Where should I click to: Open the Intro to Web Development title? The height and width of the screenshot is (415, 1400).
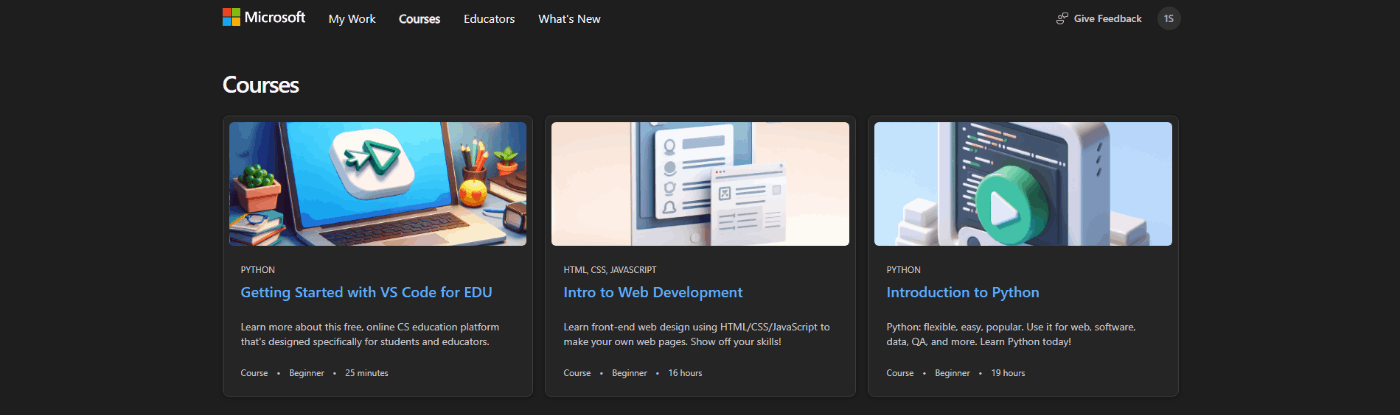click(653, 293)
